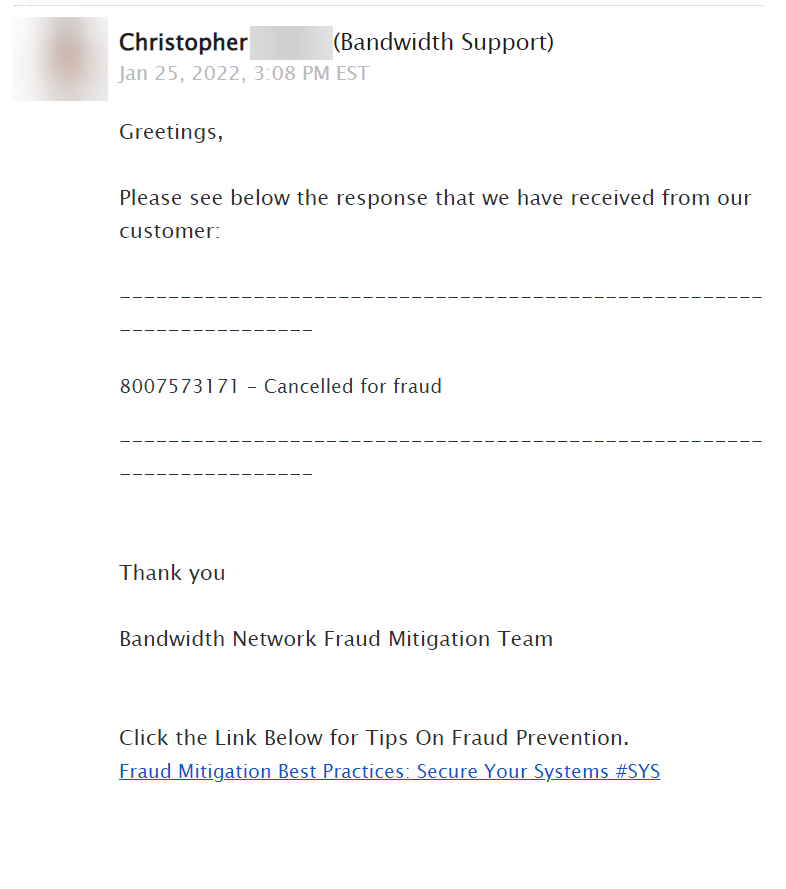Click the word 'customer:' in message

(x=170, y=231)
